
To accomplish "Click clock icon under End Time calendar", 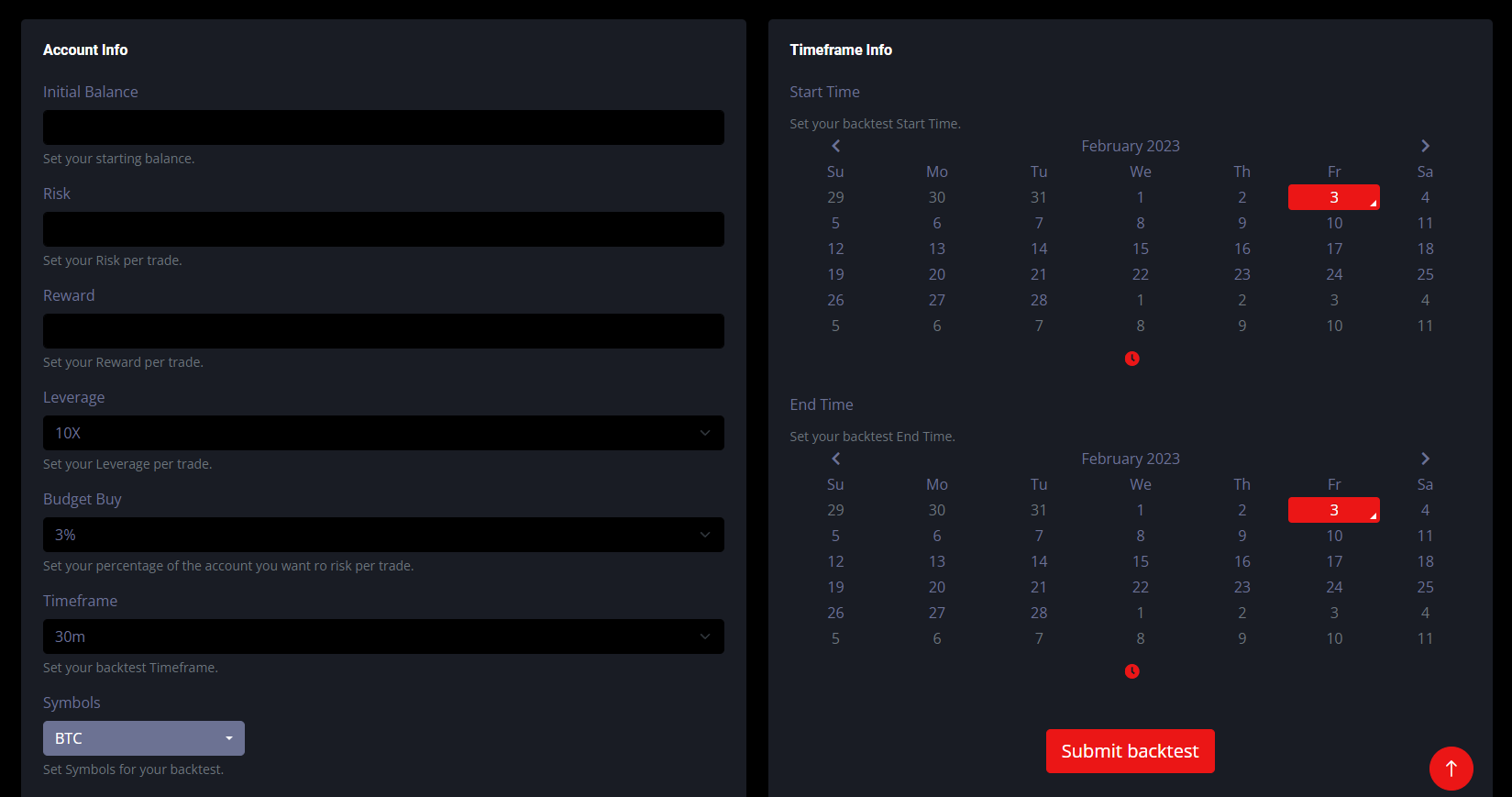I will coord(1131,671).
